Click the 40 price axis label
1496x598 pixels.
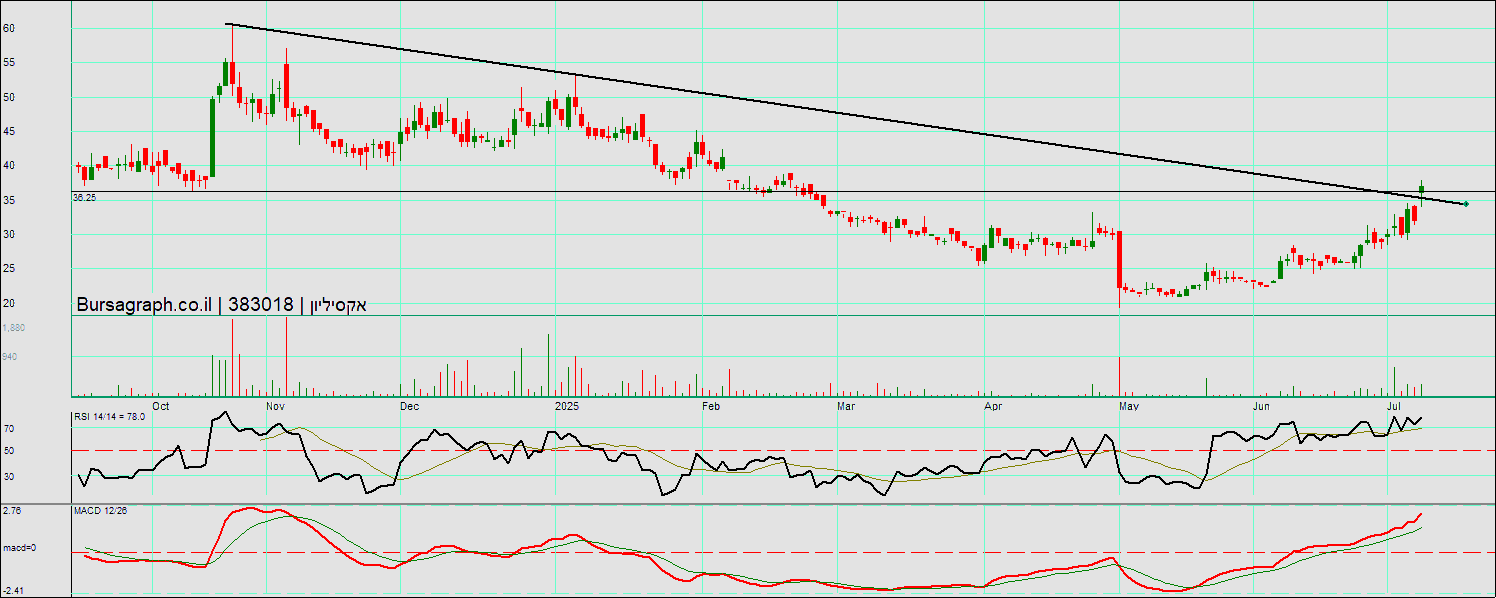(x=8, y=166)
